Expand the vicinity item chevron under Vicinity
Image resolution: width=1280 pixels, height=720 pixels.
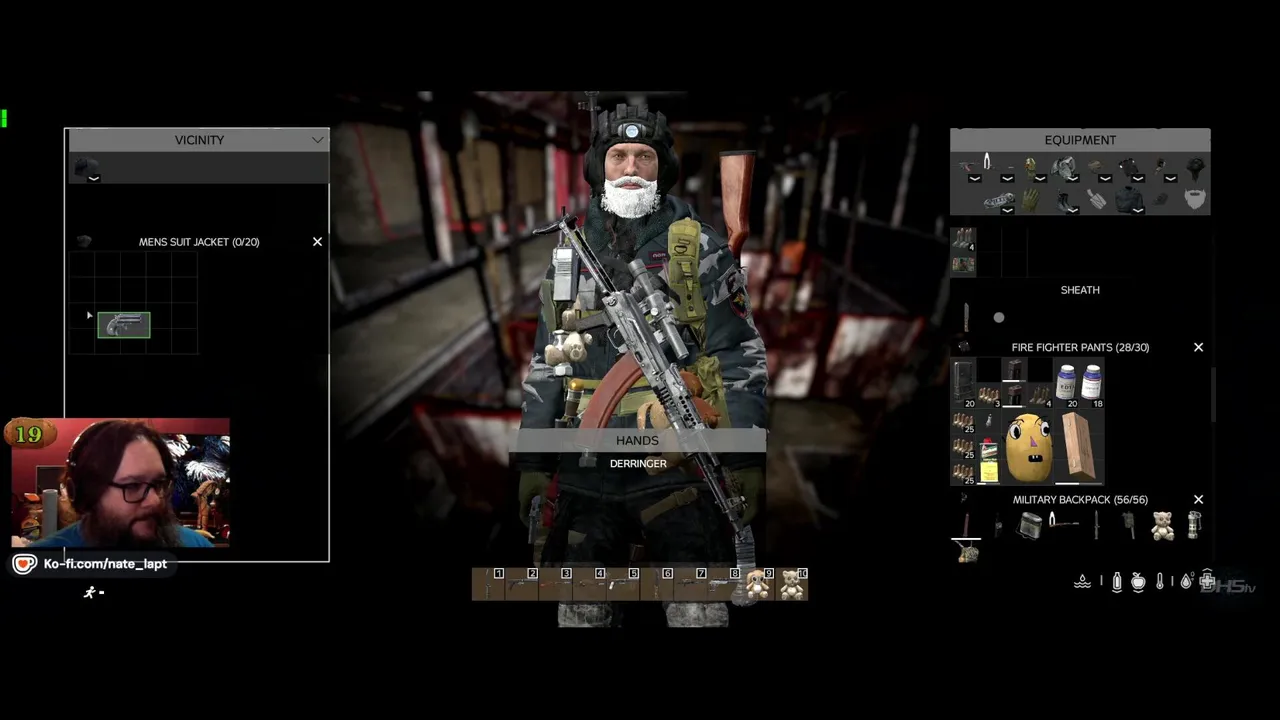point(93,178)
